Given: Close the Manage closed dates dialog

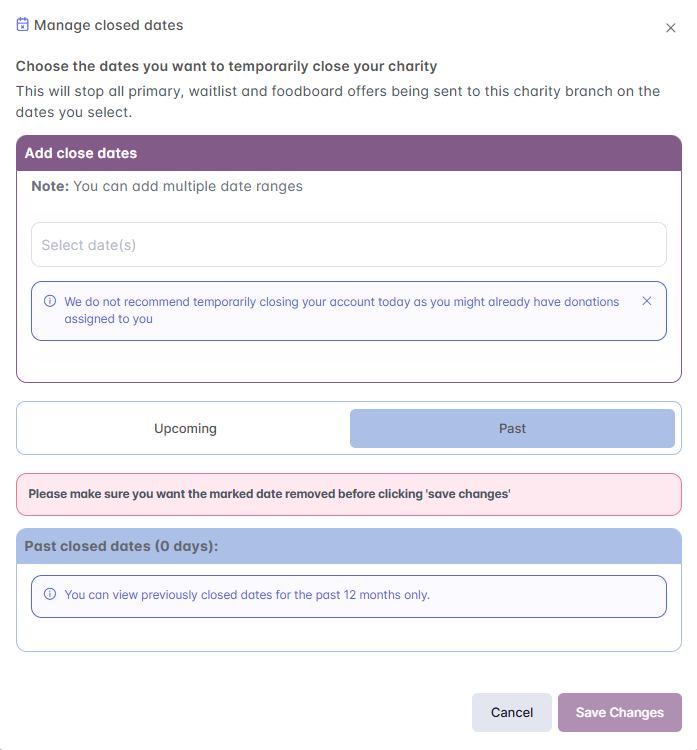Looking at the screenshot, I should click(x=671, y=28).
